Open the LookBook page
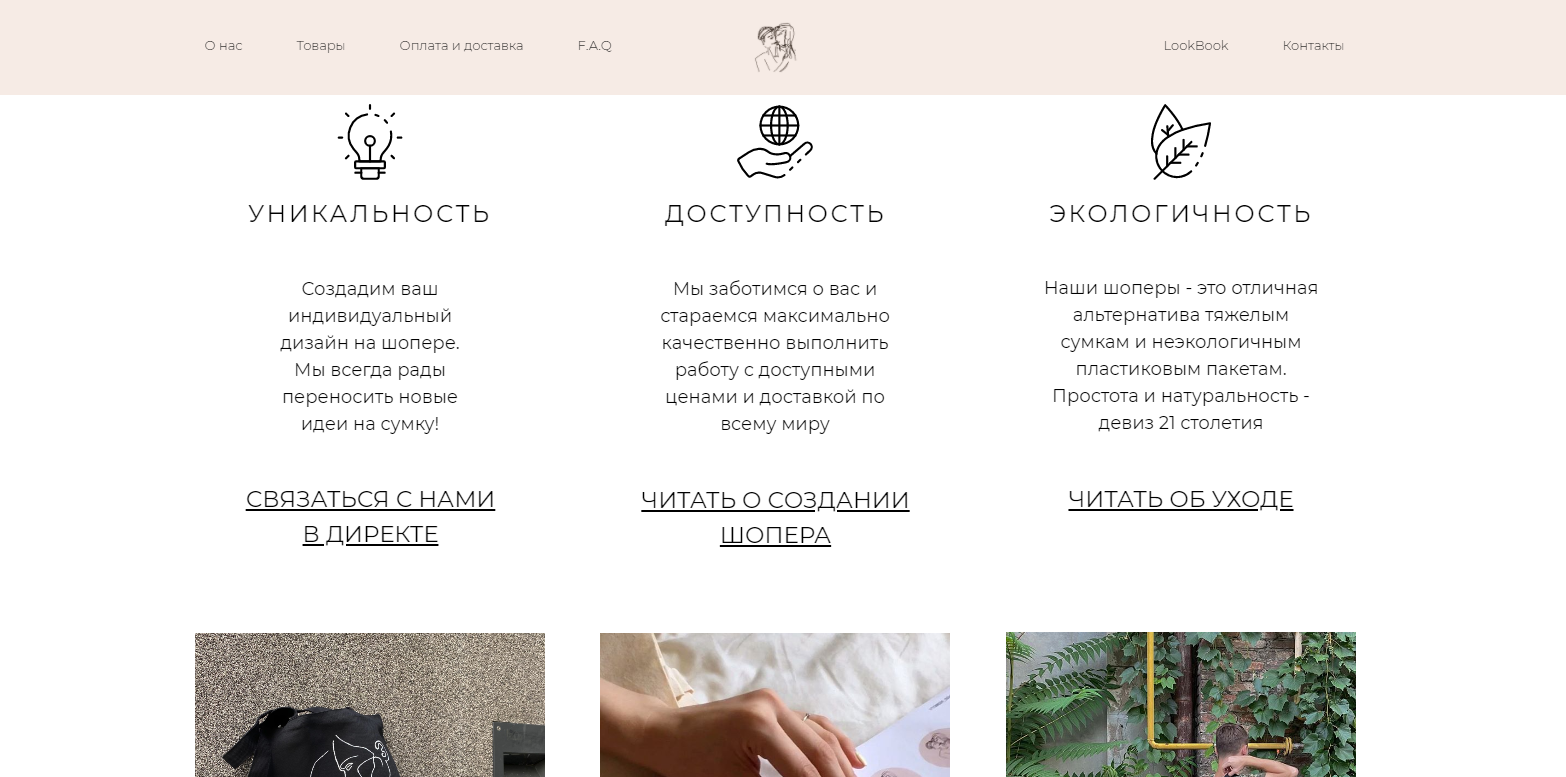 tap(1196, 46)
